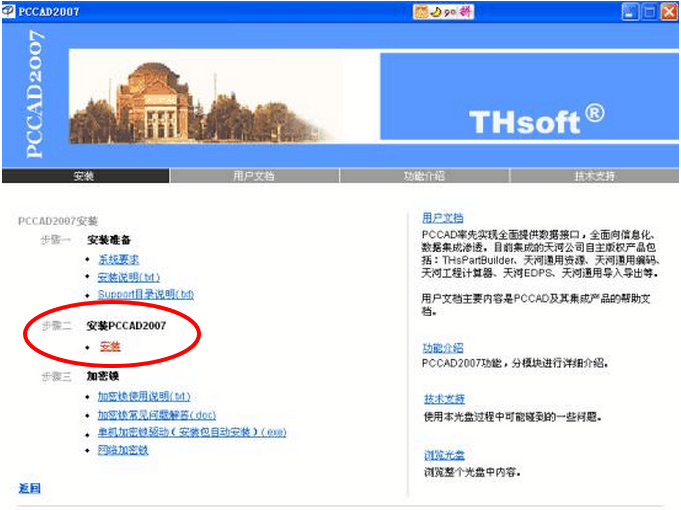Open the 功能介绍 link in the right column
The width and height of the screenshot is (681, 510).
(443, 348)
